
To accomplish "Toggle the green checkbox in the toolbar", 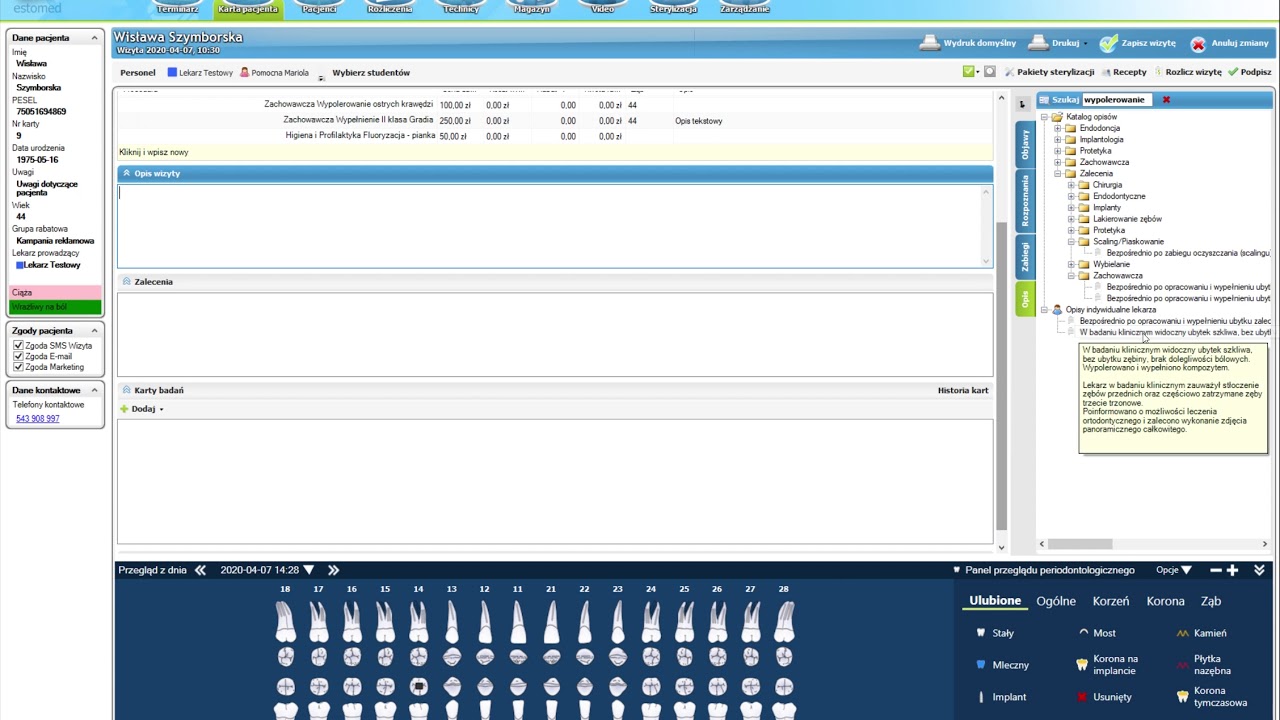I will [968, 72].
